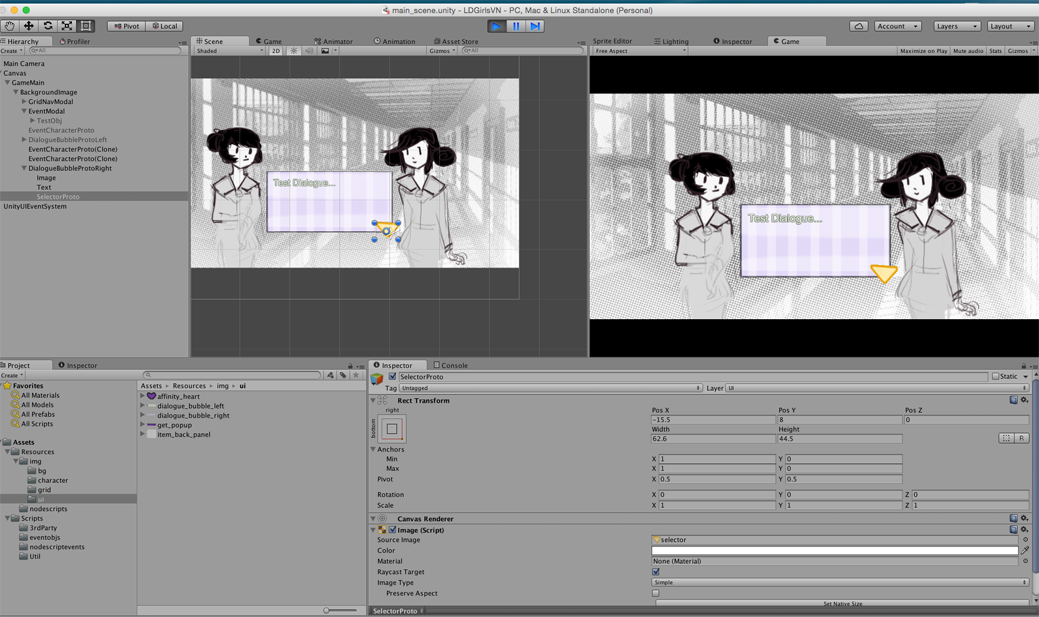Viewport: 1039px width, 617px height.
Task: Open the Hierarchy Create menu button
Action: pos(12,51)
